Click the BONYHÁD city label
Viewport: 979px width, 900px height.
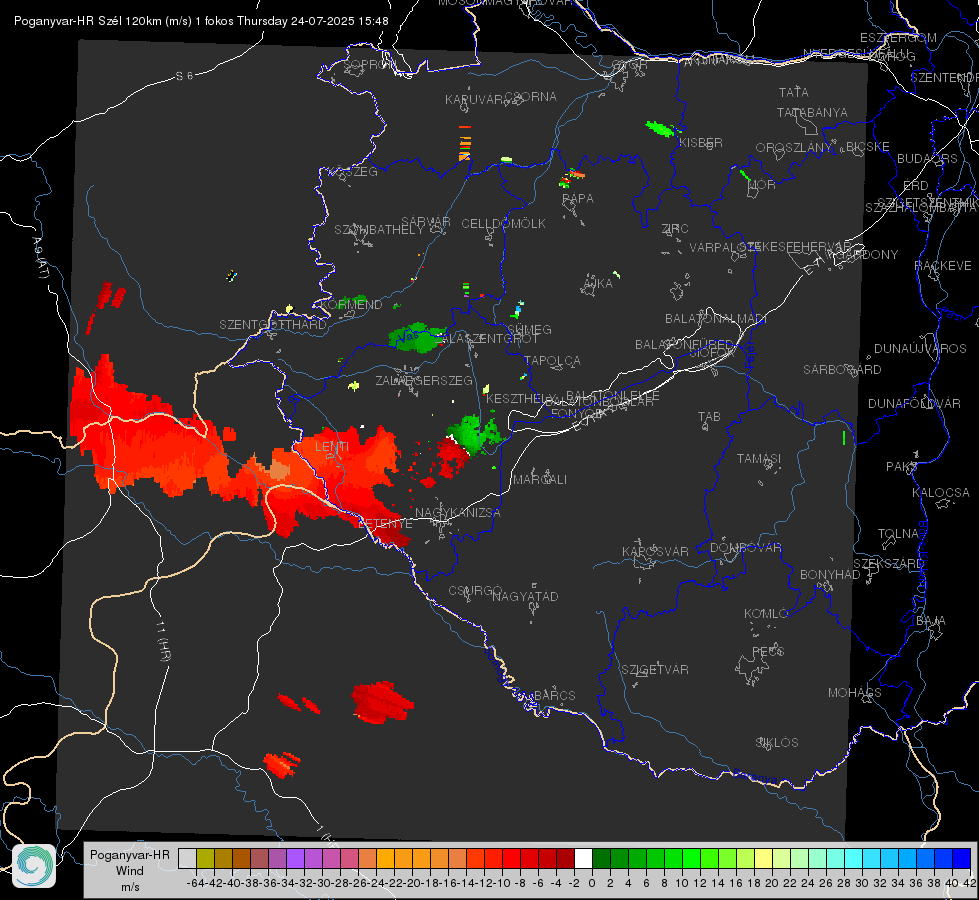[830, 575]
